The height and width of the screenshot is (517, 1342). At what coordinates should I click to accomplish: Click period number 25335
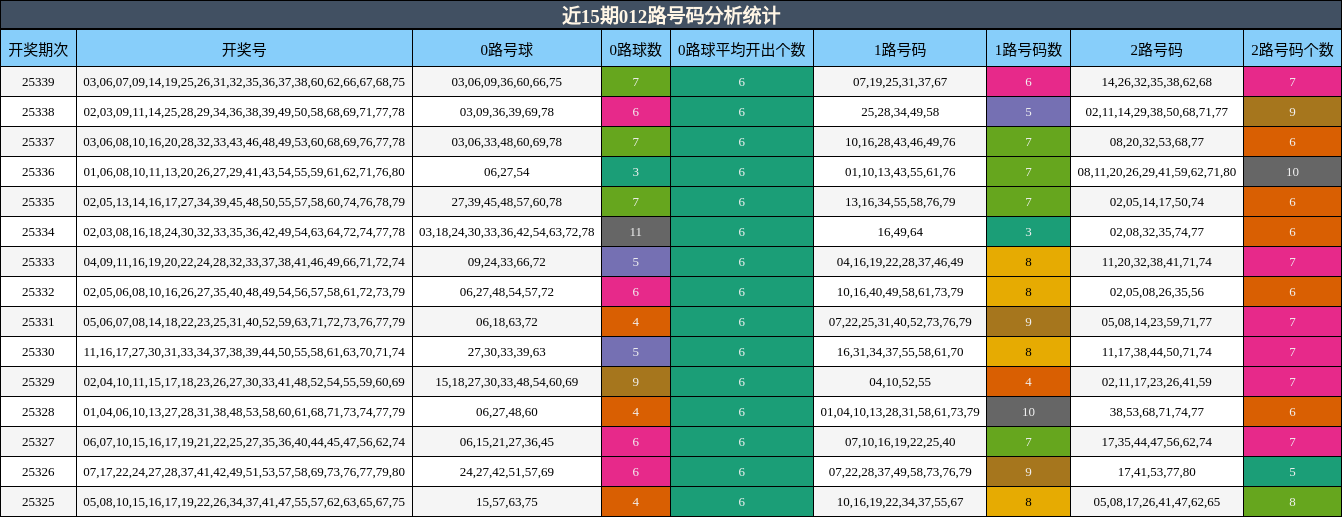point(38,202)
